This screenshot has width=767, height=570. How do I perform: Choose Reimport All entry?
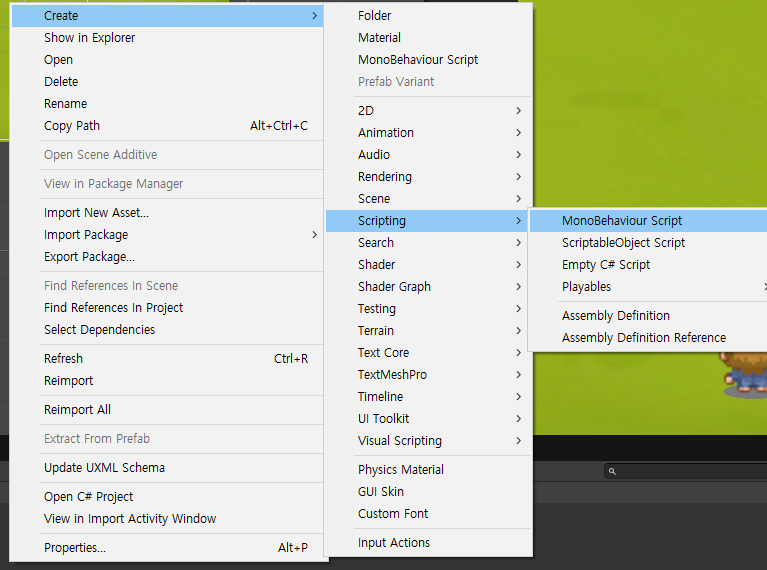pyautogui.click(x=167, y=410)
